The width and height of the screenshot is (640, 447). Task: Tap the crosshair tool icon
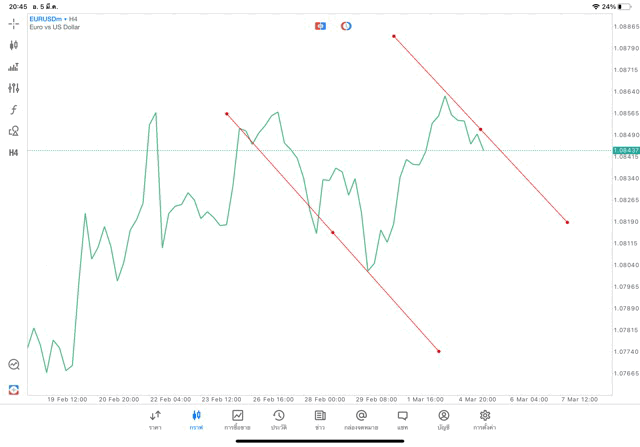pos(14,24)
